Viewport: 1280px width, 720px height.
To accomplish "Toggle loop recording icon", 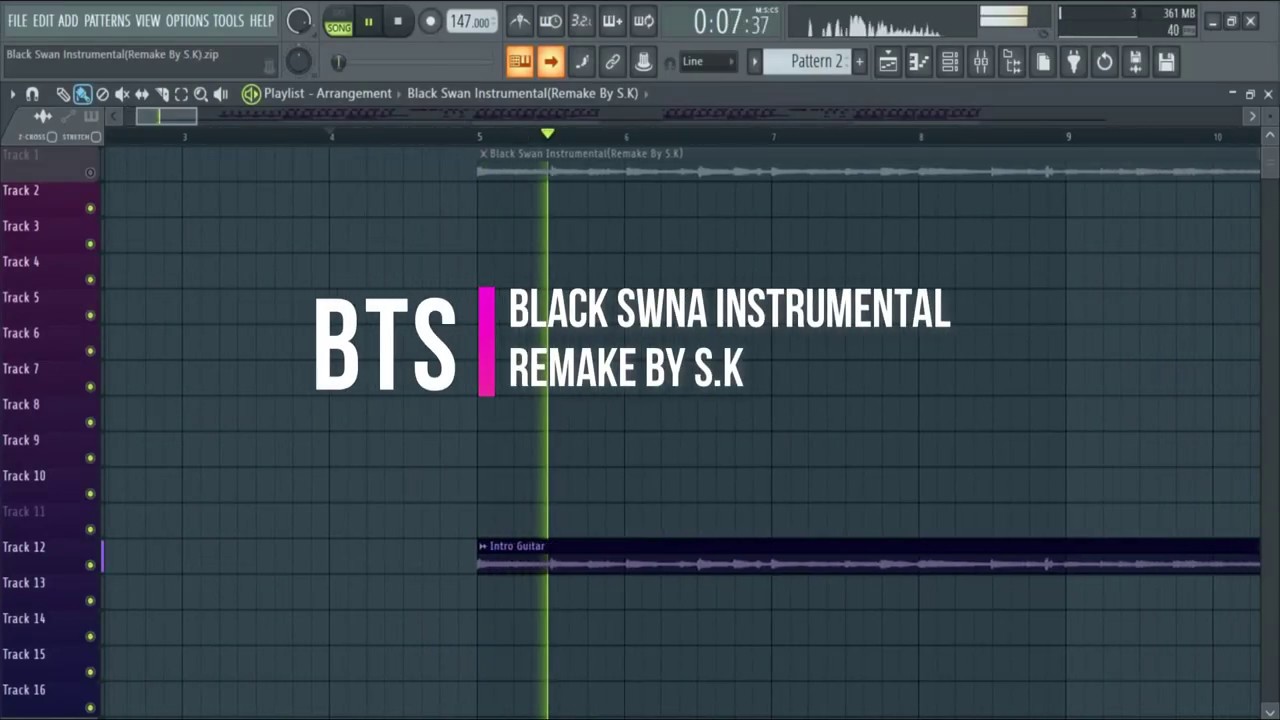I will pyautogui.click(x=644, y=21).
